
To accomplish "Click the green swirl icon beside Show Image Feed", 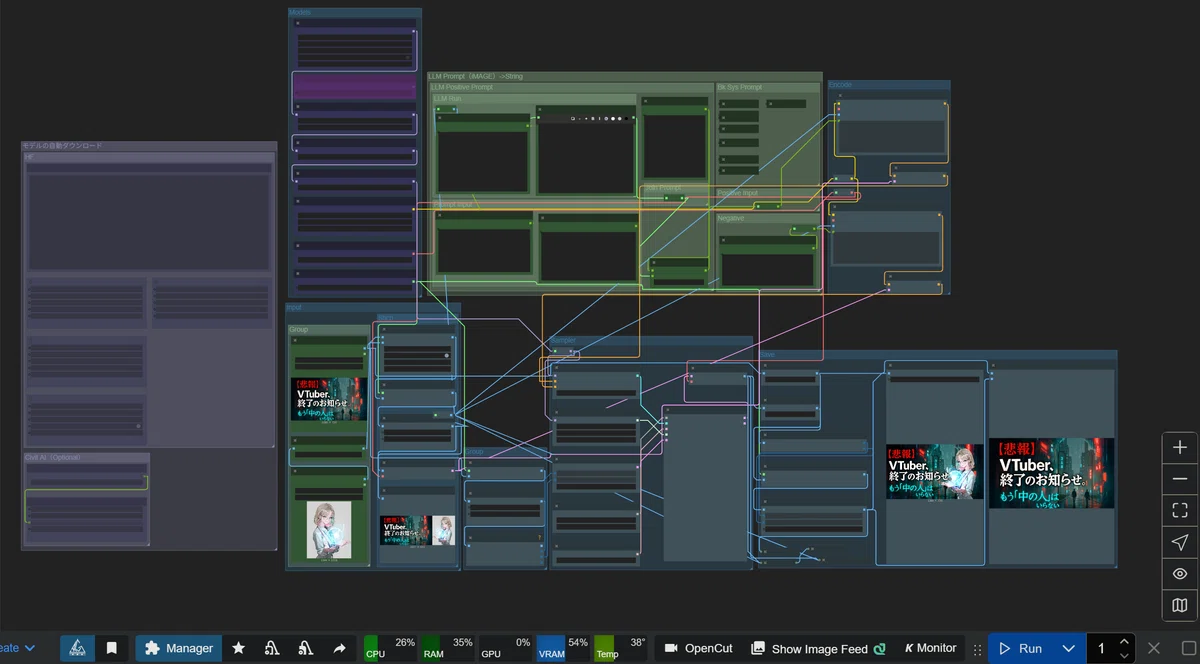I will pyautogui.click(x=879, y=649).
